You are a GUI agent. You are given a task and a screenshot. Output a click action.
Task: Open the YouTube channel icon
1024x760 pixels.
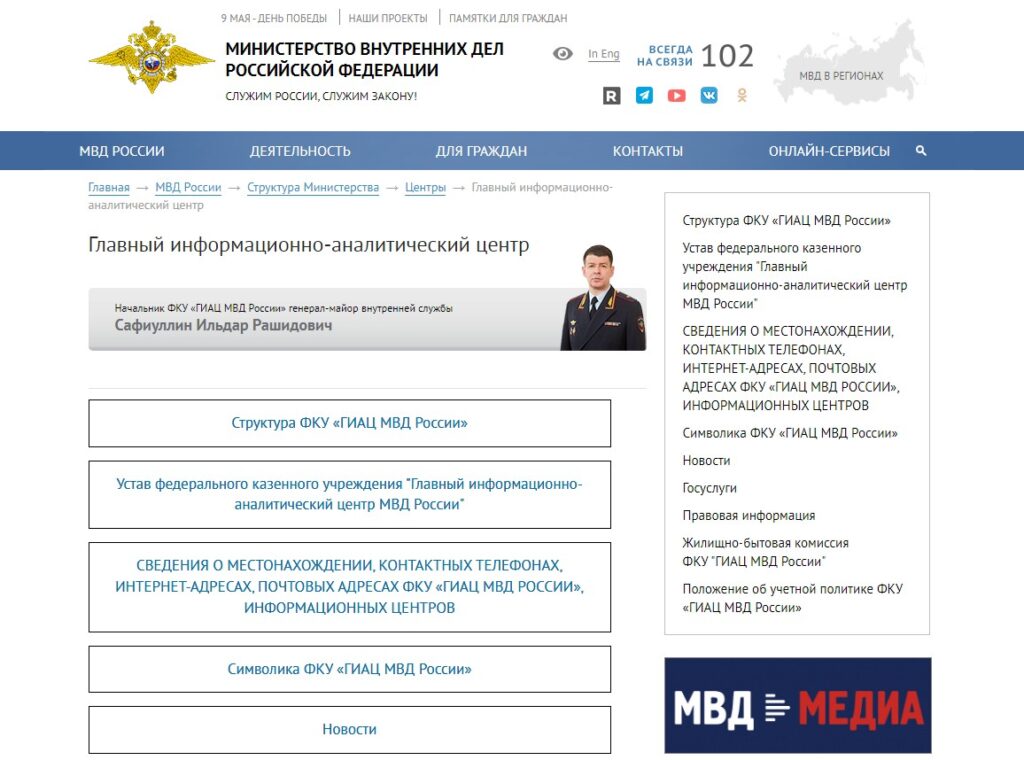[677, 96]
